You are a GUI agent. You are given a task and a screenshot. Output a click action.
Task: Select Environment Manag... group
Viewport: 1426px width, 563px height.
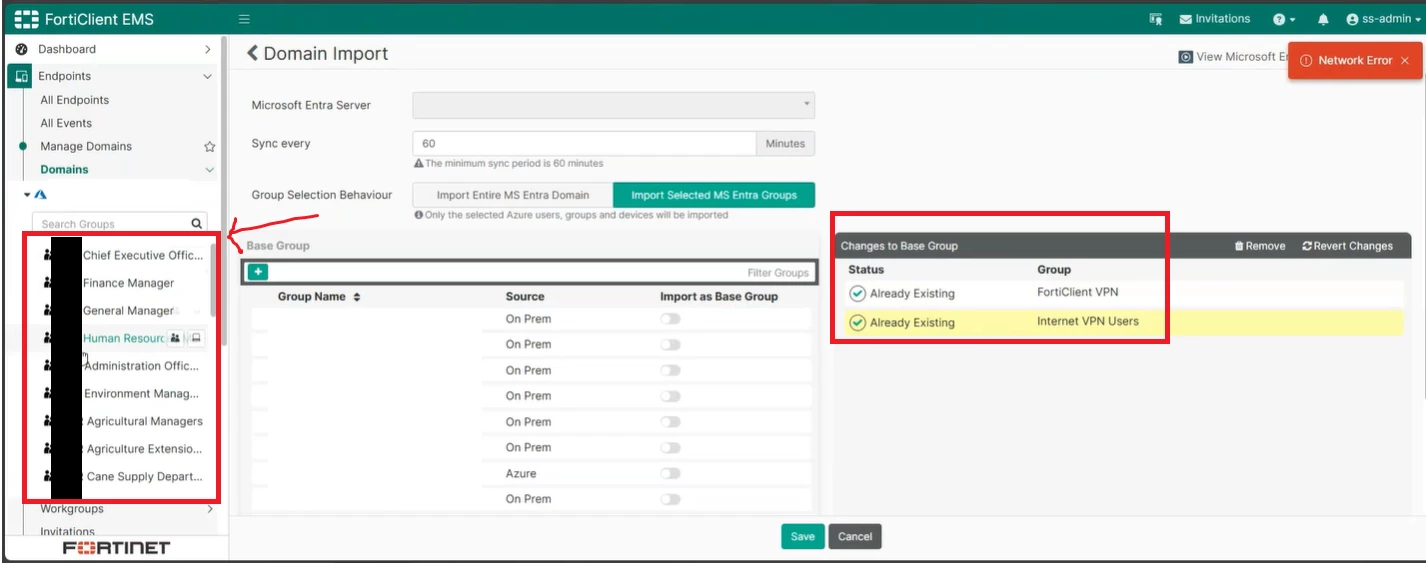(141, 394)
